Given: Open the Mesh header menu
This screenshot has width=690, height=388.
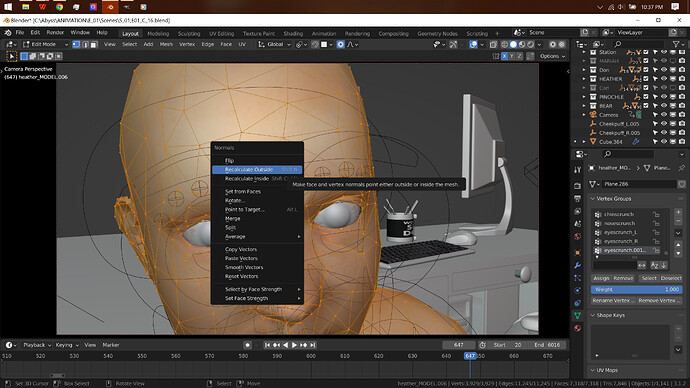Looking at the screenshot, I should (x=166, y=44).
